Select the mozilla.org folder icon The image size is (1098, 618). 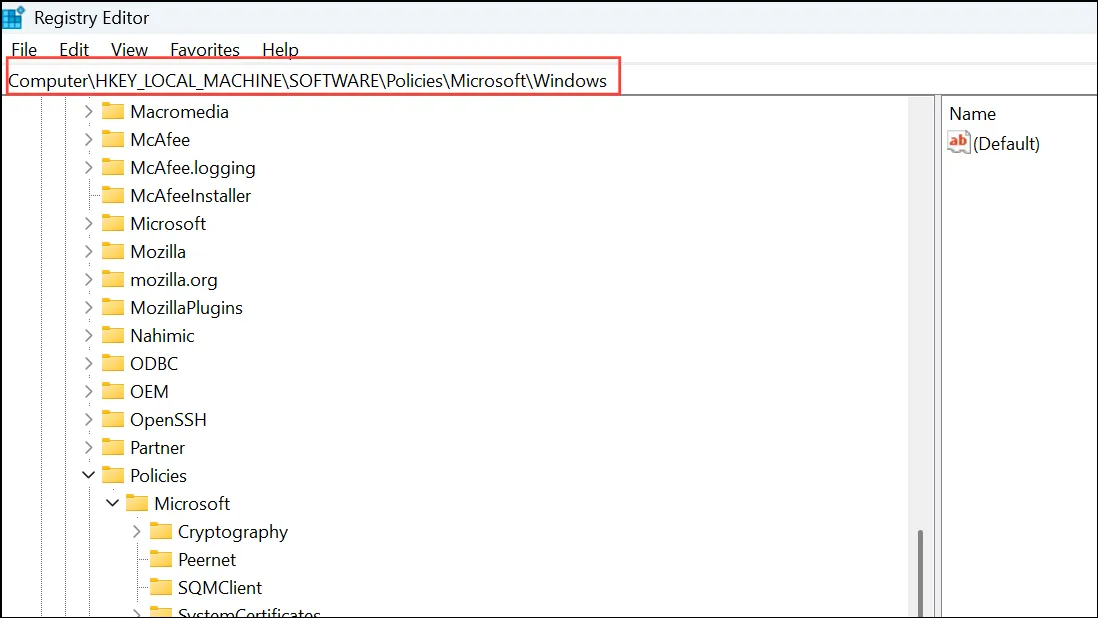113,279
